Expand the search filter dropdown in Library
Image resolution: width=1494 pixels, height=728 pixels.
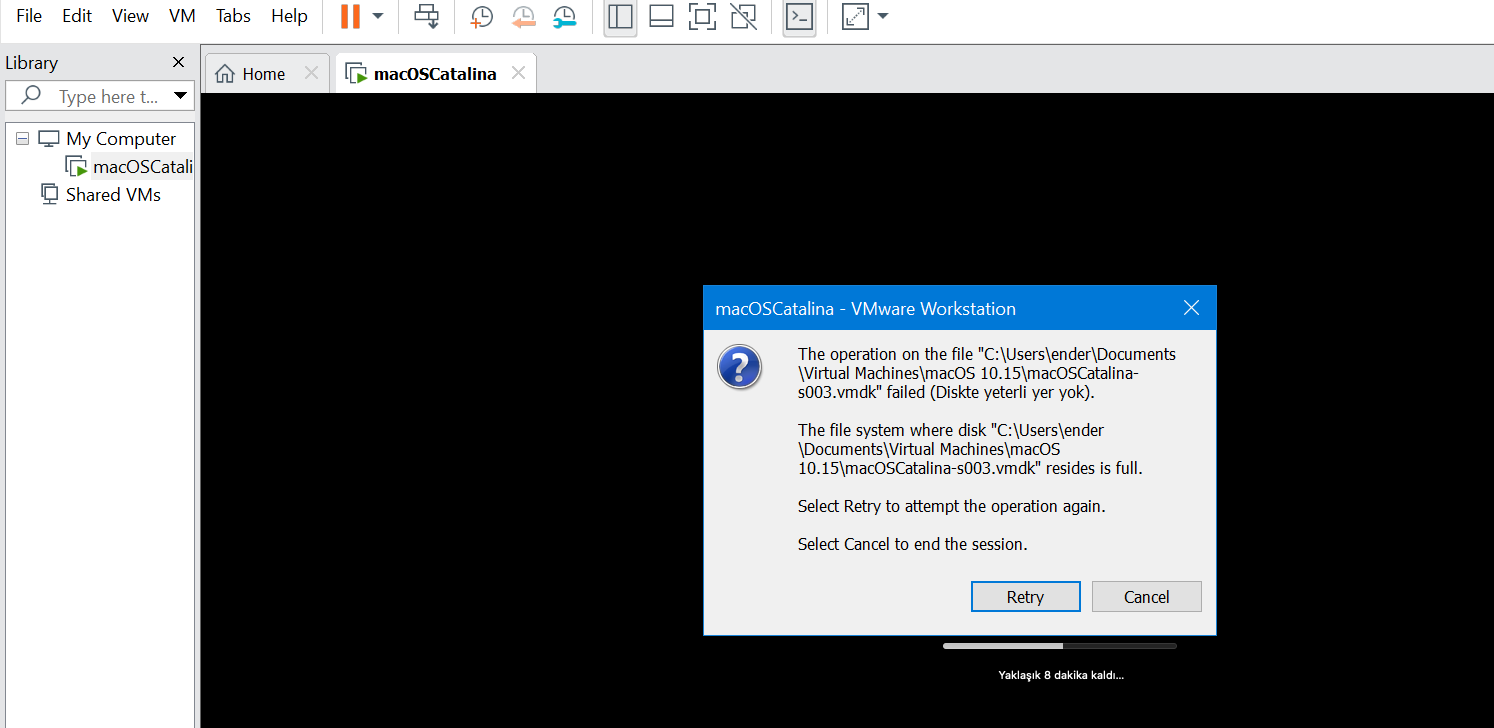coord(180,95)
